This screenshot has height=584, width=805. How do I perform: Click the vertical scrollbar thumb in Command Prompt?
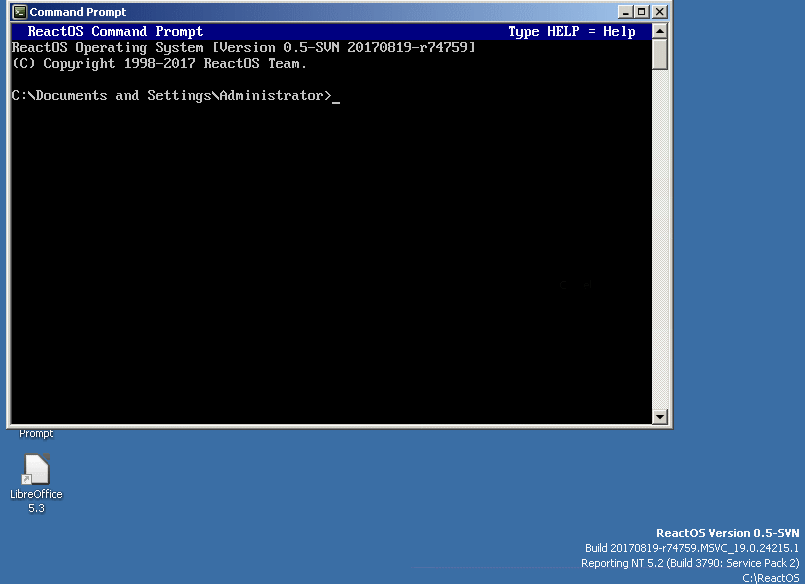coord(660,54)
